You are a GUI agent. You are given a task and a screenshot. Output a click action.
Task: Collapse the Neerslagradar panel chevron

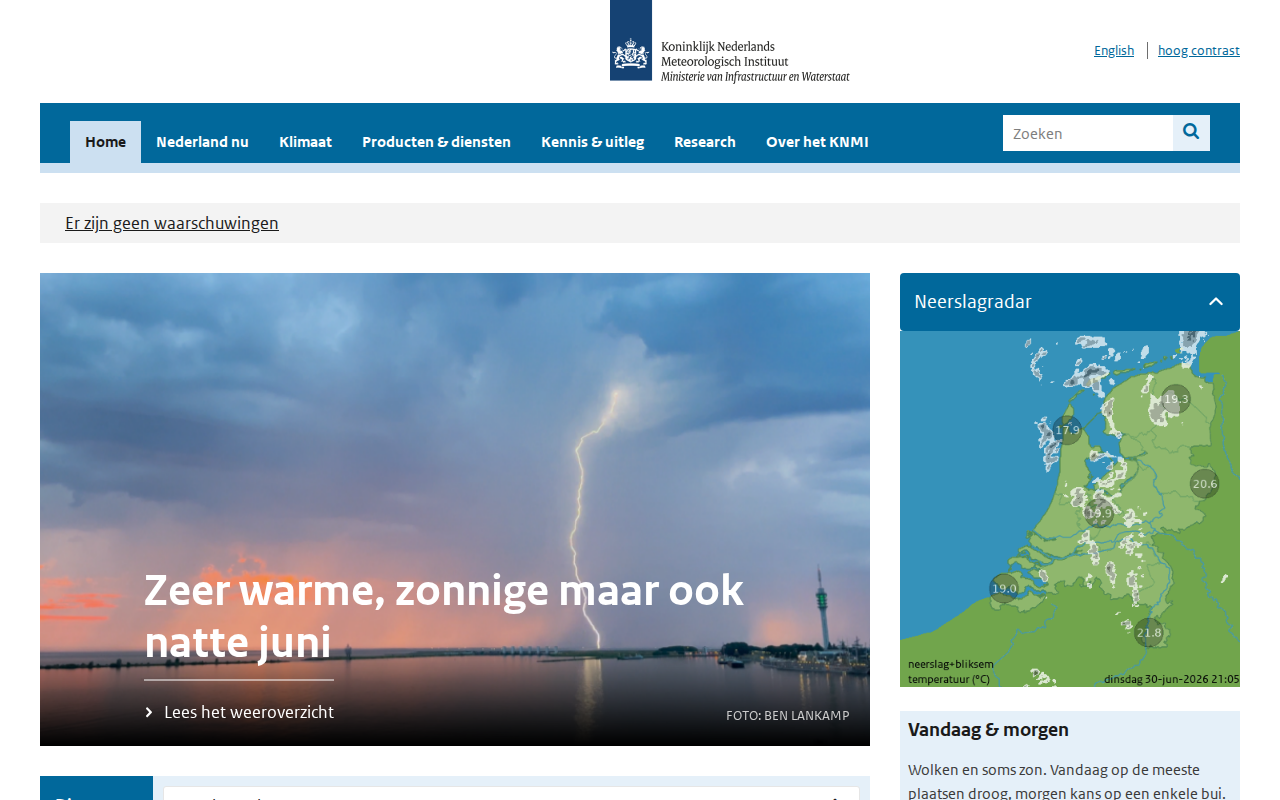[1216, 302]
